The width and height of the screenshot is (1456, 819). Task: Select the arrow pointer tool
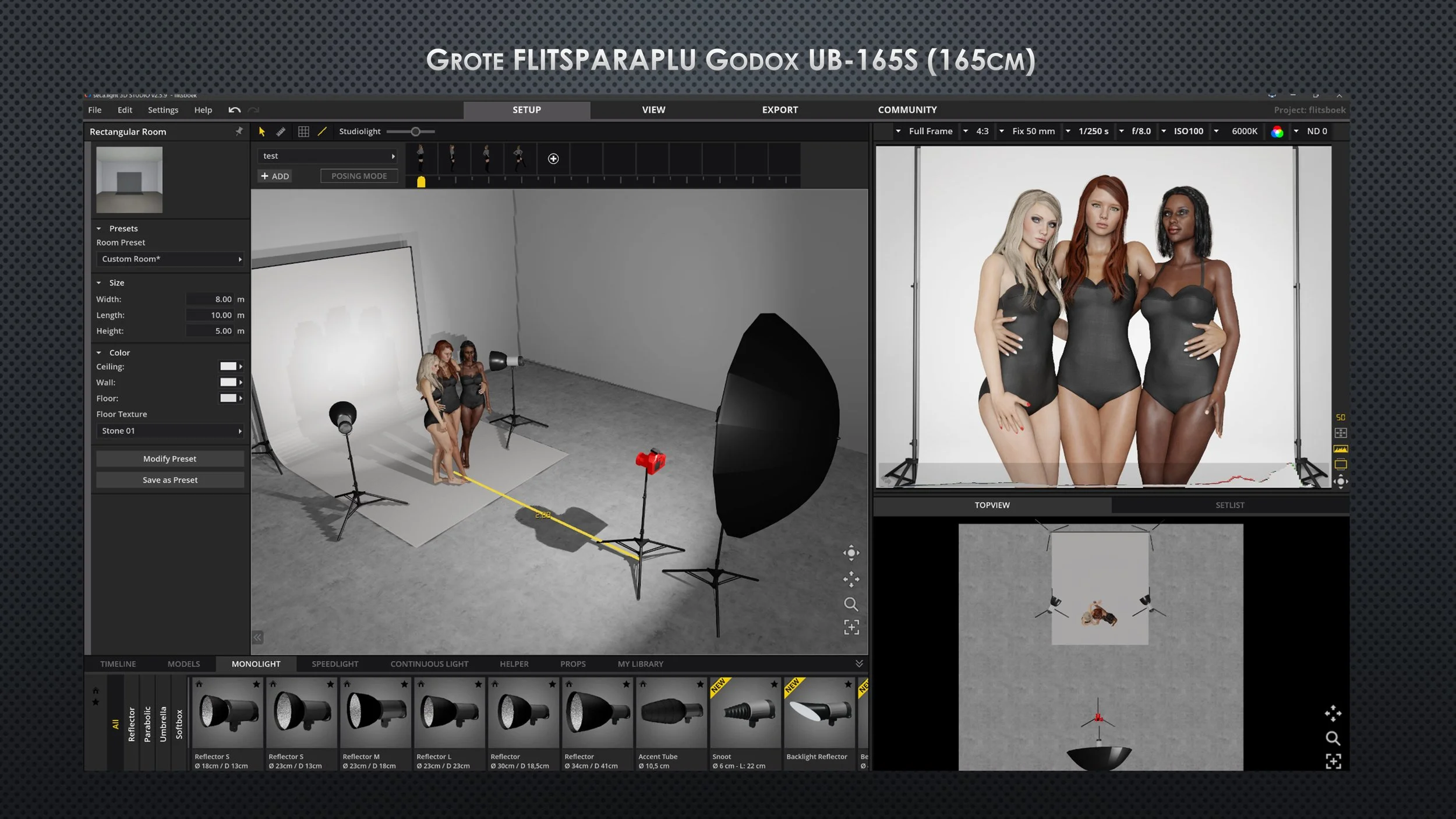261,132
